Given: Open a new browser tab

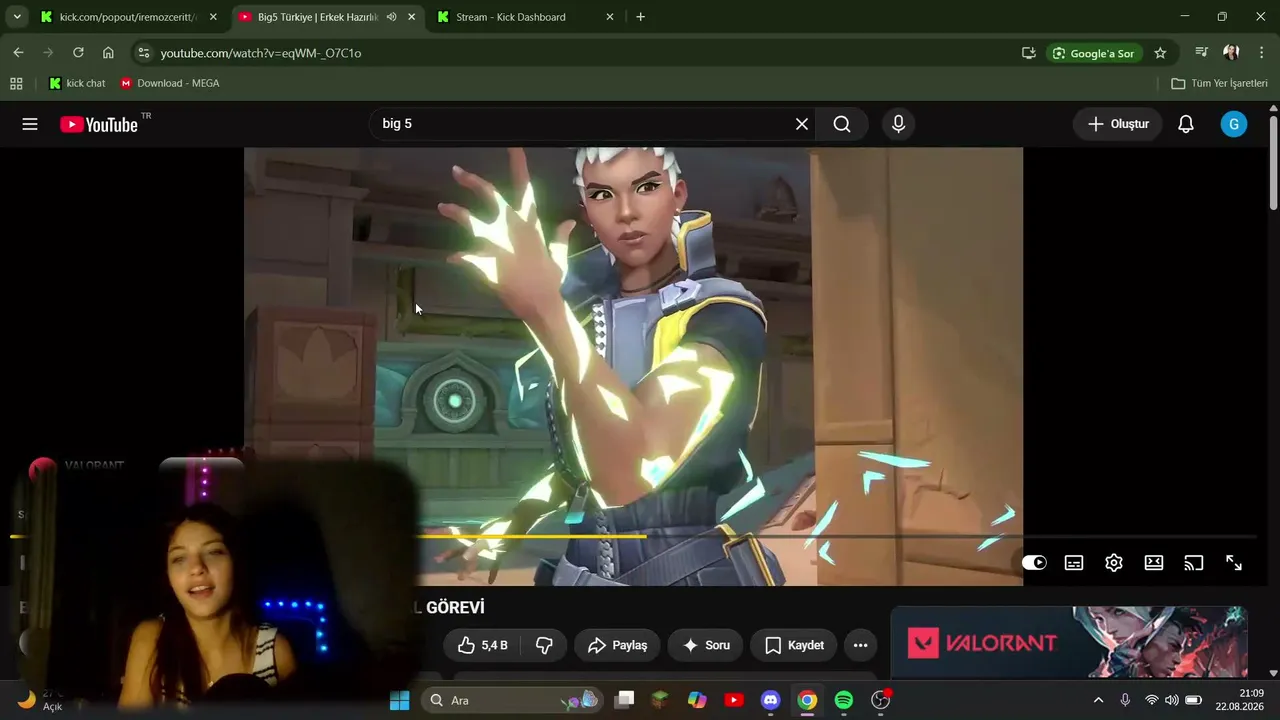Looking at the screenshot, I should [641, 17].
